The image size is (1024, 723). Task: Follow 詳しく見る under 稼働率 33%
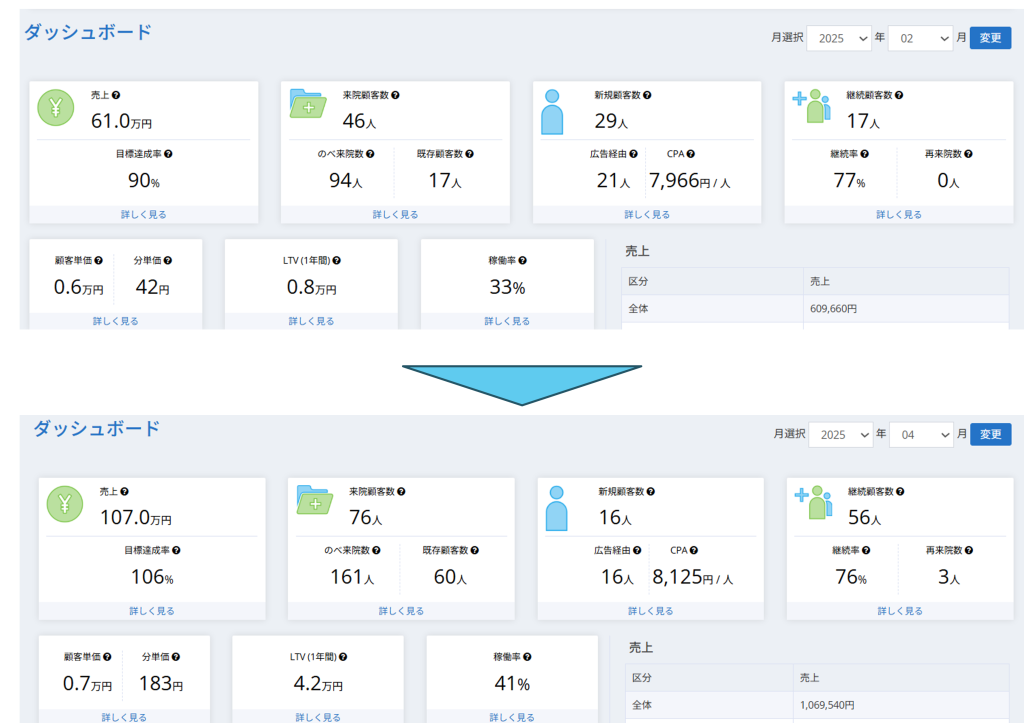click(x=507, y=321)
